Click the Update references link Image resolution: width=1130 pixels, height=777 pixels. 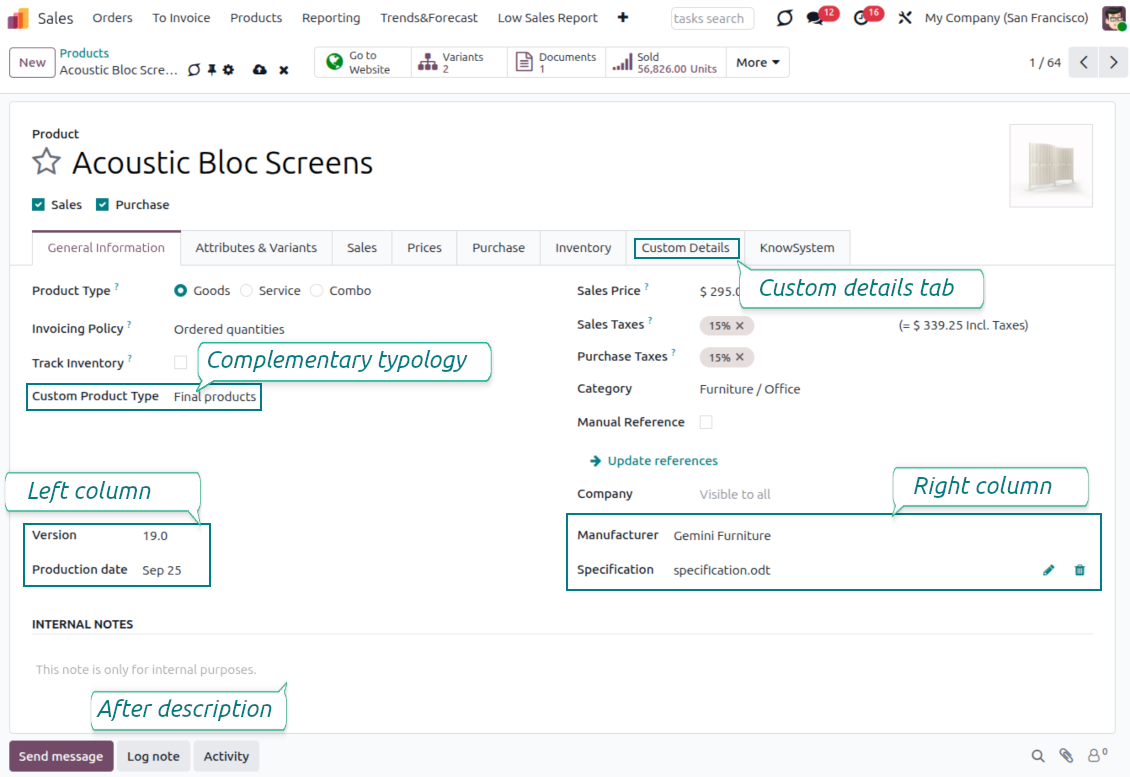pyautogui.click(x=662, y=461)
